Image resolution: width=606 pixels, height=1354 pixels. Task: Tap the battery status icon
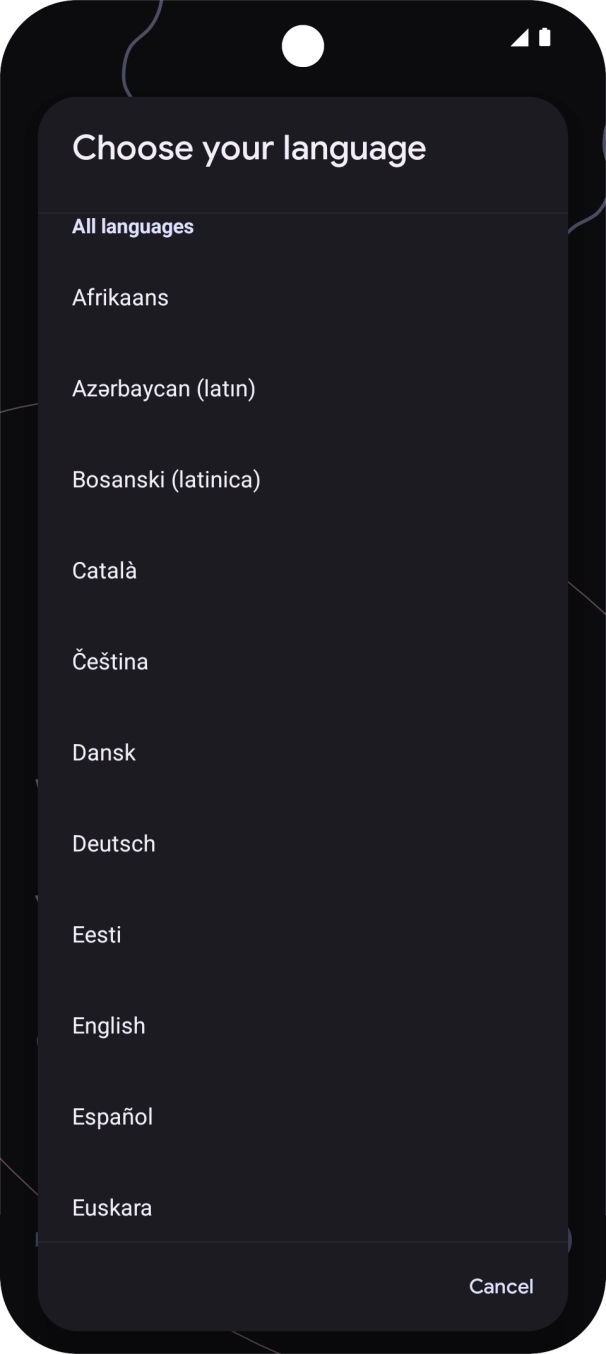click(x=545, y=38)
